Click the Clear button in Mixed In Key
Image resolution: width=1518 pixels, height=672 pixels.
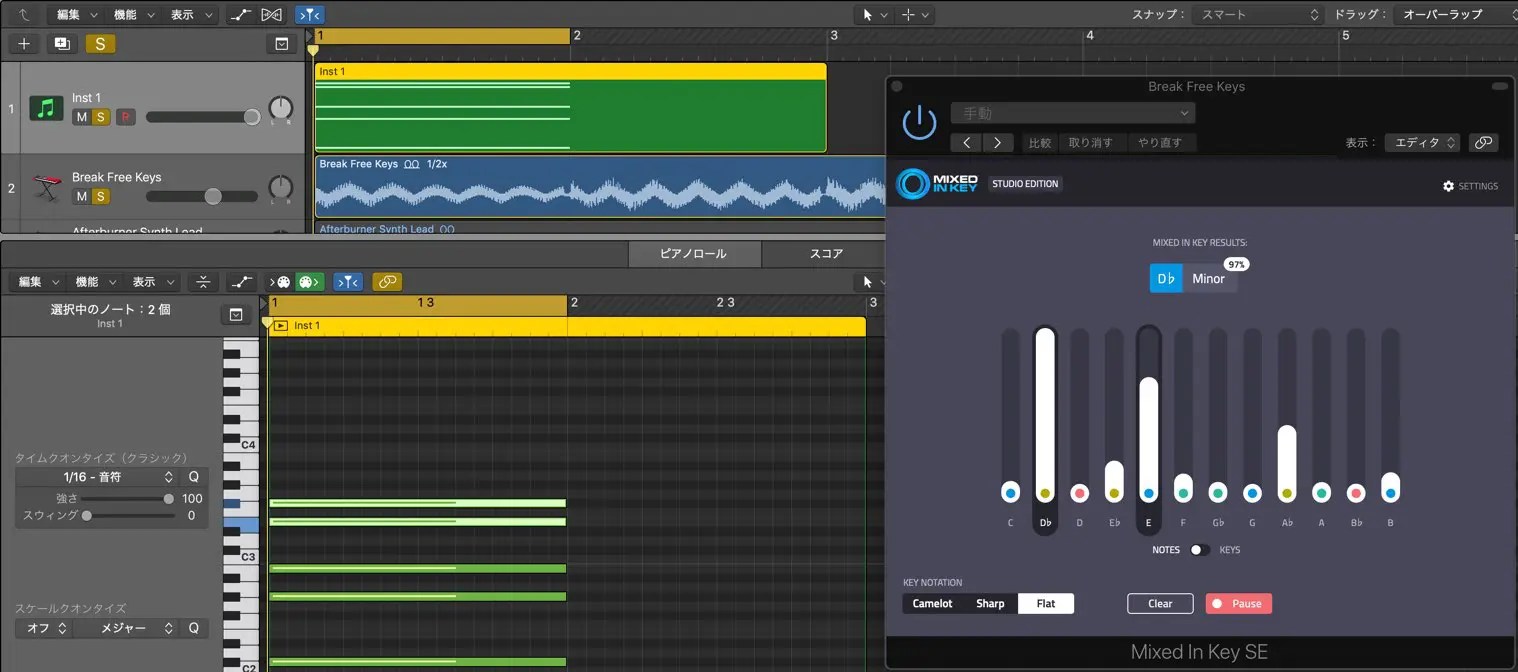[1159, 603]
